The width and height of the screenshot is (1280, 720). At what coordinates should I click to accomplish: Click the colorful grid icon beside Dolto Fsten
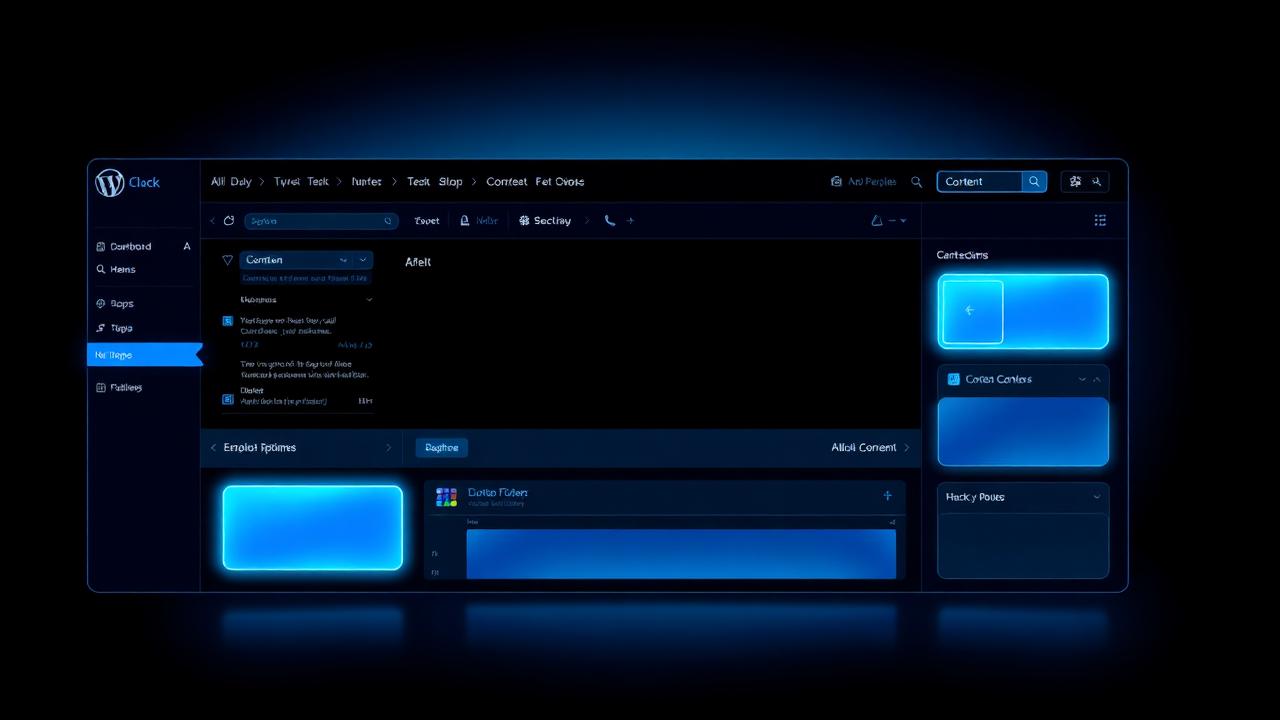447,497
